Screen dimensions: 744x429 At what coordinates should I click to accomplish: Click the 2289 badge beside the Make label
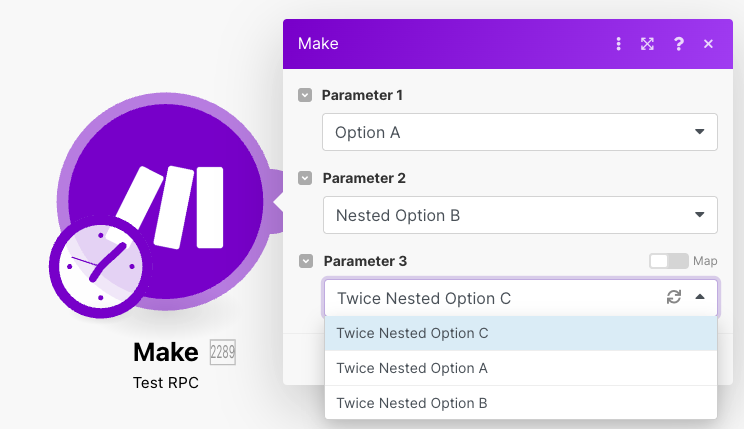tap(222, 352)
